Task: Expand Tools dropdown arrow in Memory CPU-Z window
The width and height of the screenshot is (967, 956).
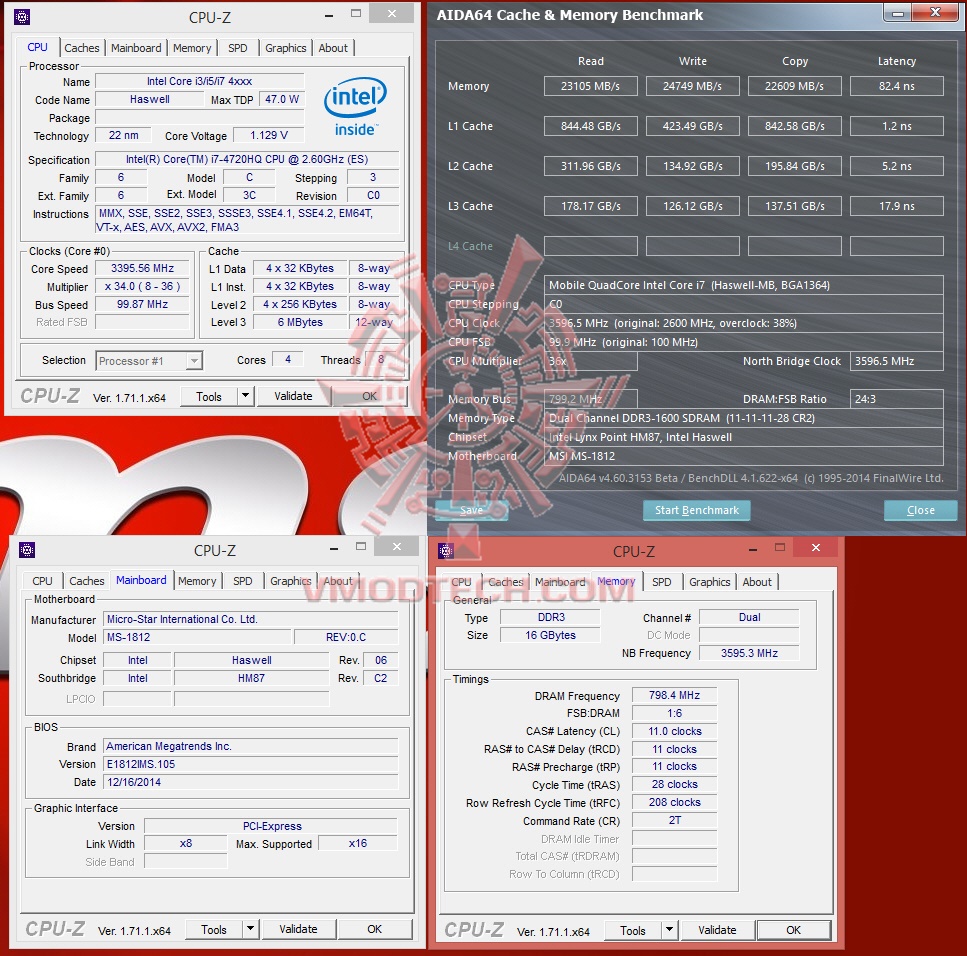Action: (x=670, y=929)
